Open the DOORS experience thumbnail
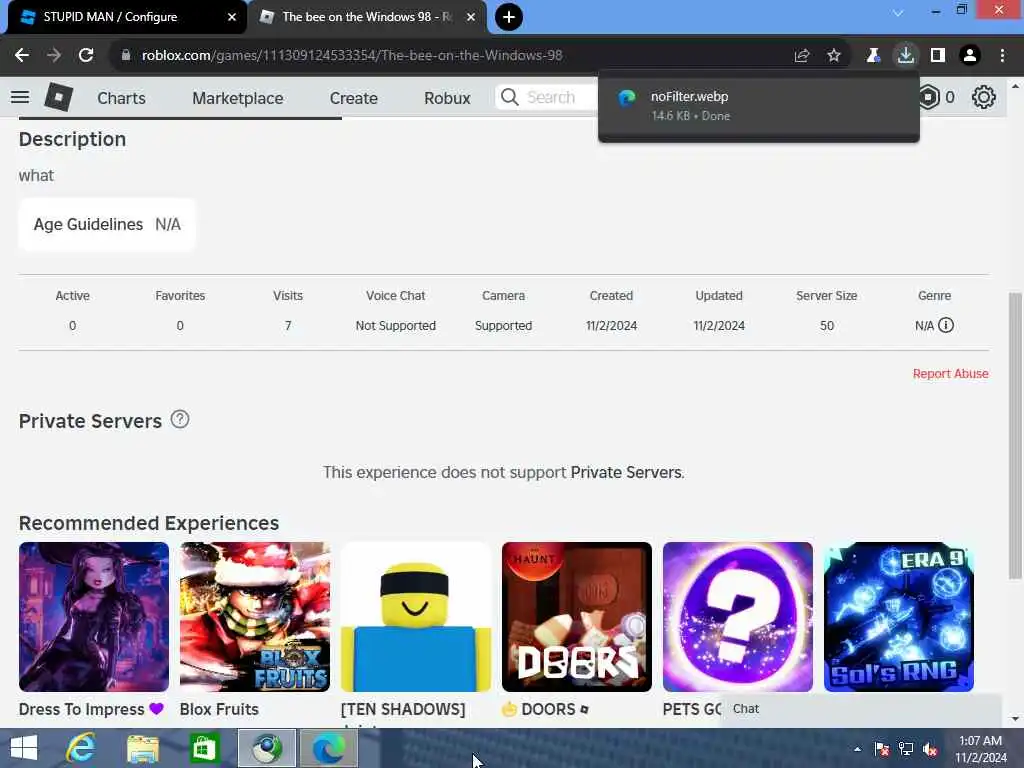 [x=577, y=616]
